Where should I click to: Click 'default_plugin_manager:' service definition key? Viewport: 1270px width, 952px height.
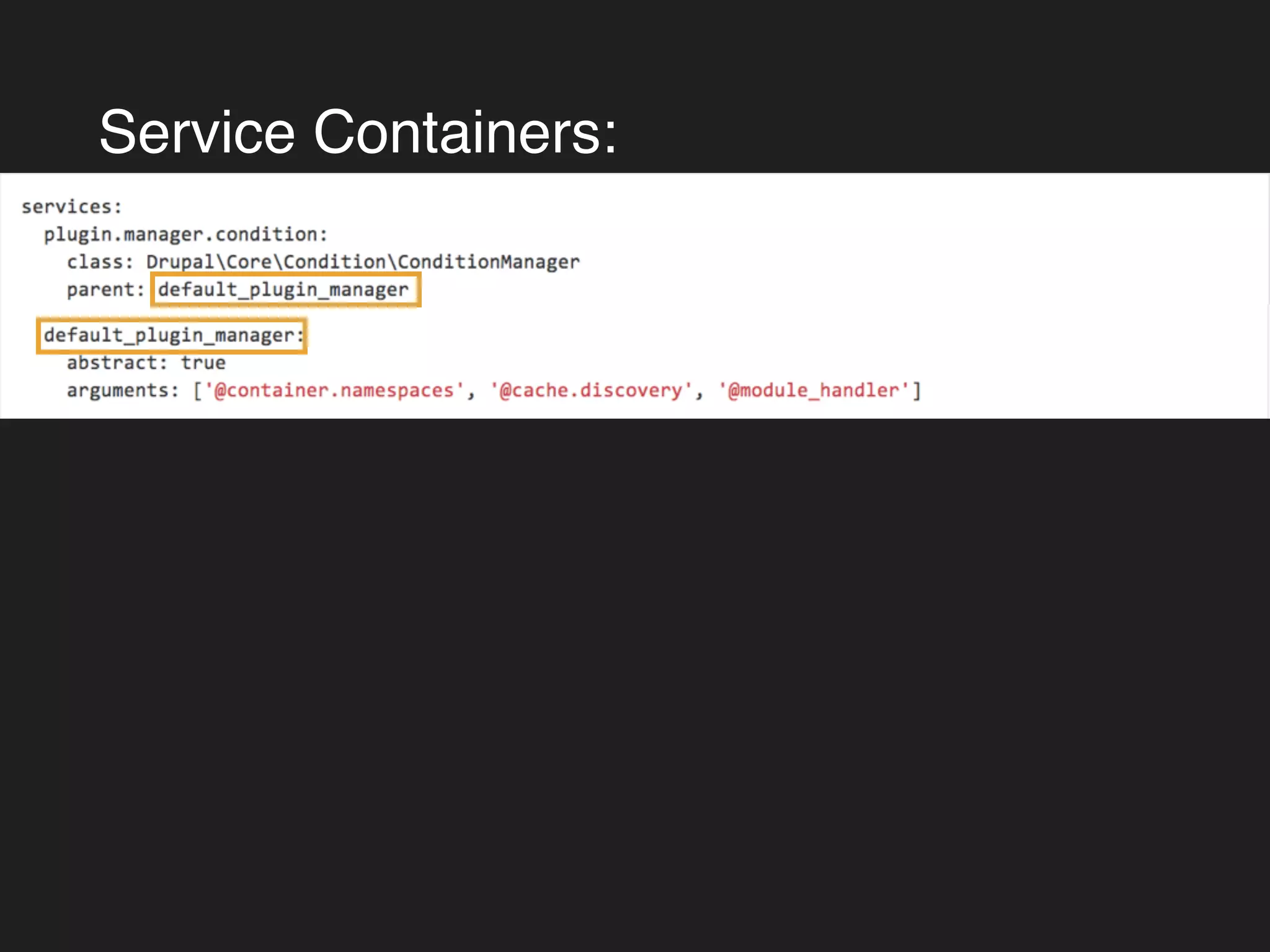173,335
